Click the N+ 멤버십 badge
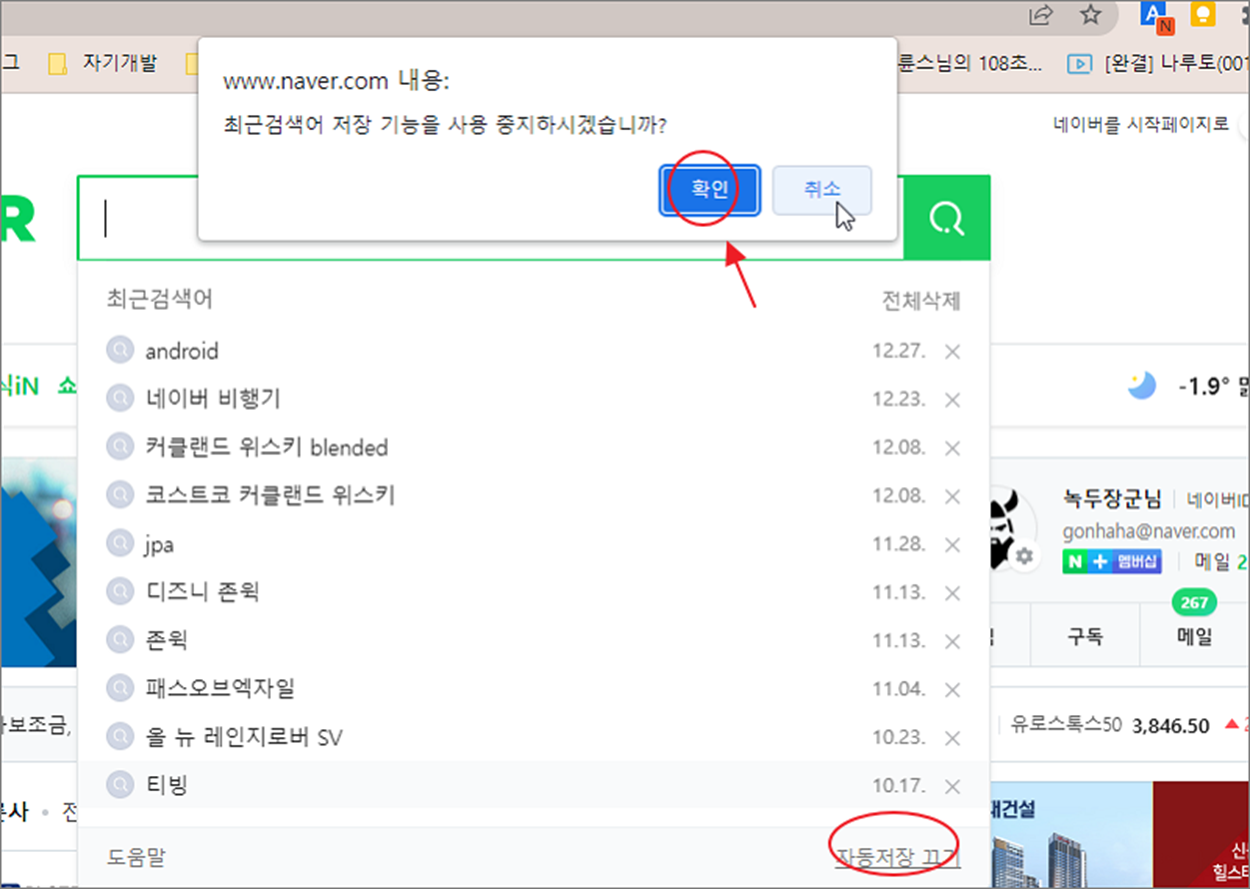 click(1112, 561)
